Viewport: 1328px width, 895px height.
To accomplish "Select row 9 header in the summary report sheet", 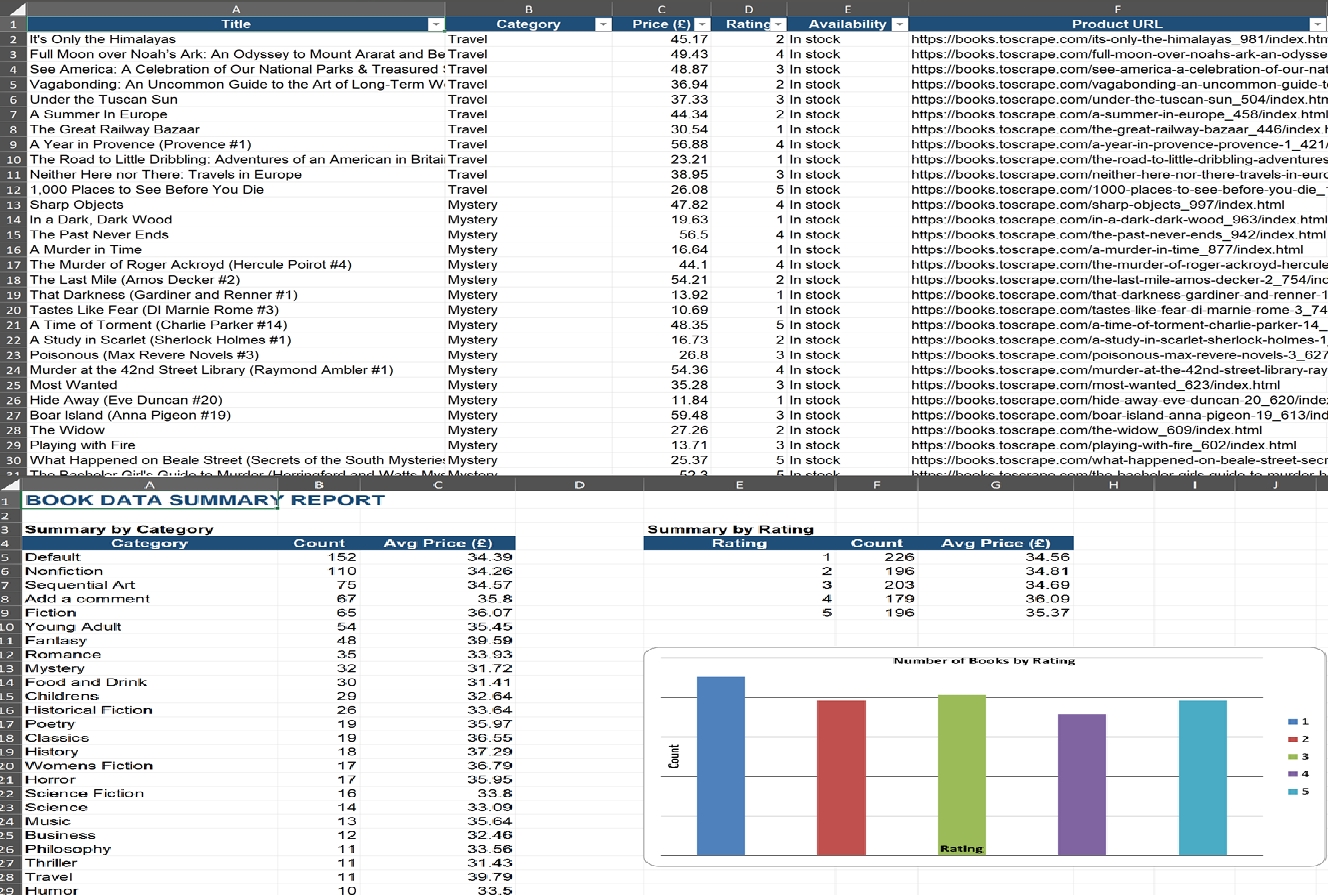I will (x=10, y=613).
